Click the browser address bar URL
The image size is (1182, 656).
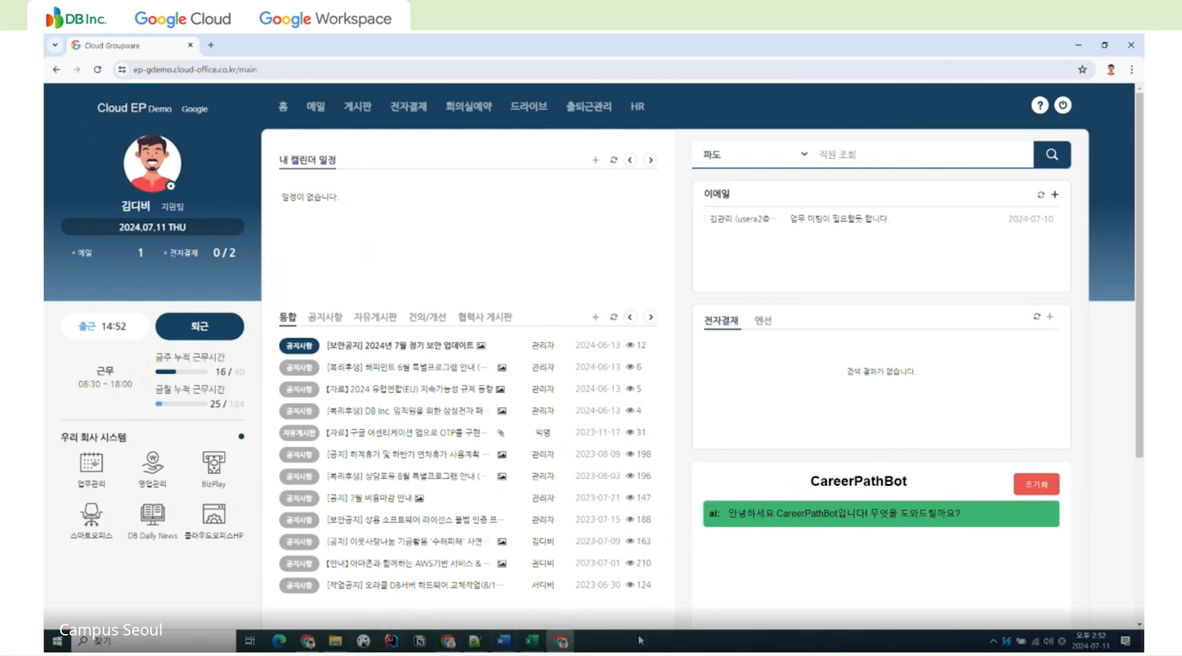pyautogui.click(x=194, y=69)
